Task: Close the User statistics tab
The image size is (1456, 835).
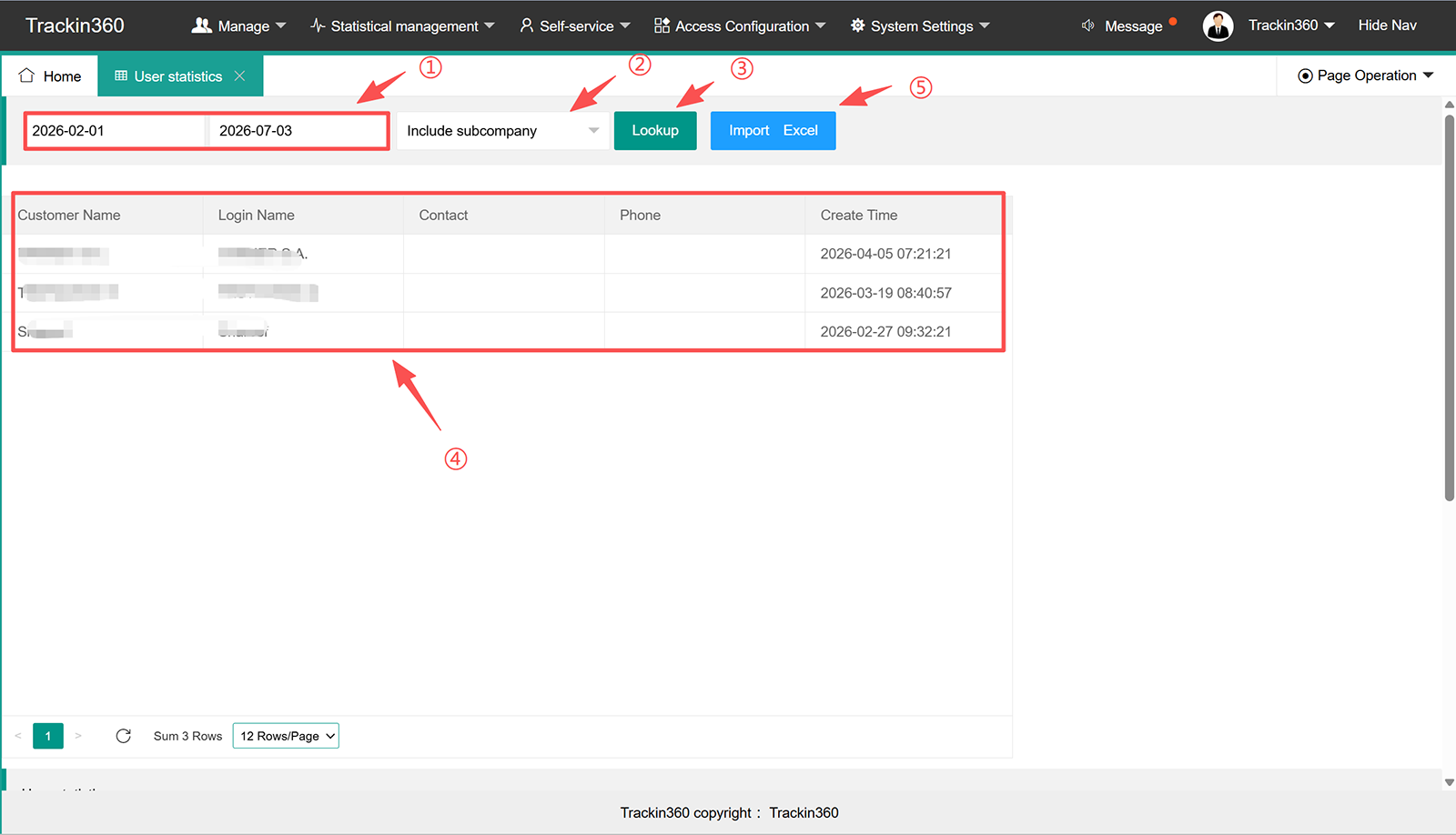Action: 239,75
